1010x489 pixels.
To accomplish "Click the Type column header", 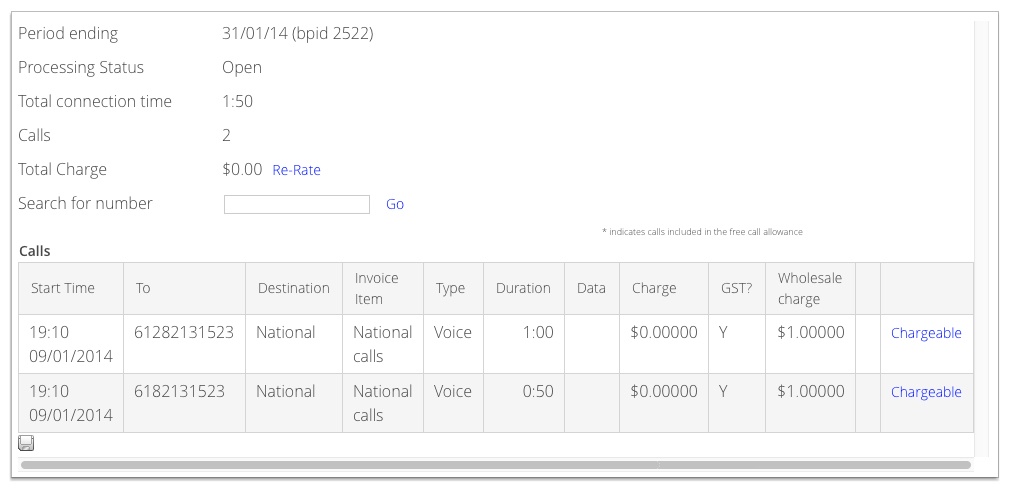I will (x=450, y=288).
